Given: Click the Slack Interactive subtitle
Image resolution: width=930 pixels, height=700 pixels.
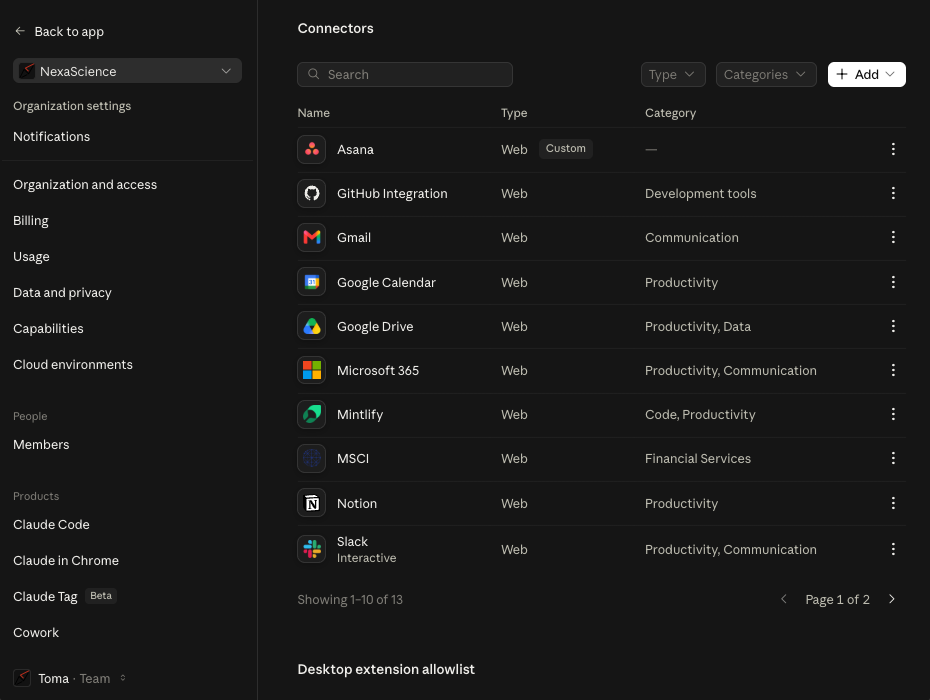Looking at the screenshot, I should point(366,558).
